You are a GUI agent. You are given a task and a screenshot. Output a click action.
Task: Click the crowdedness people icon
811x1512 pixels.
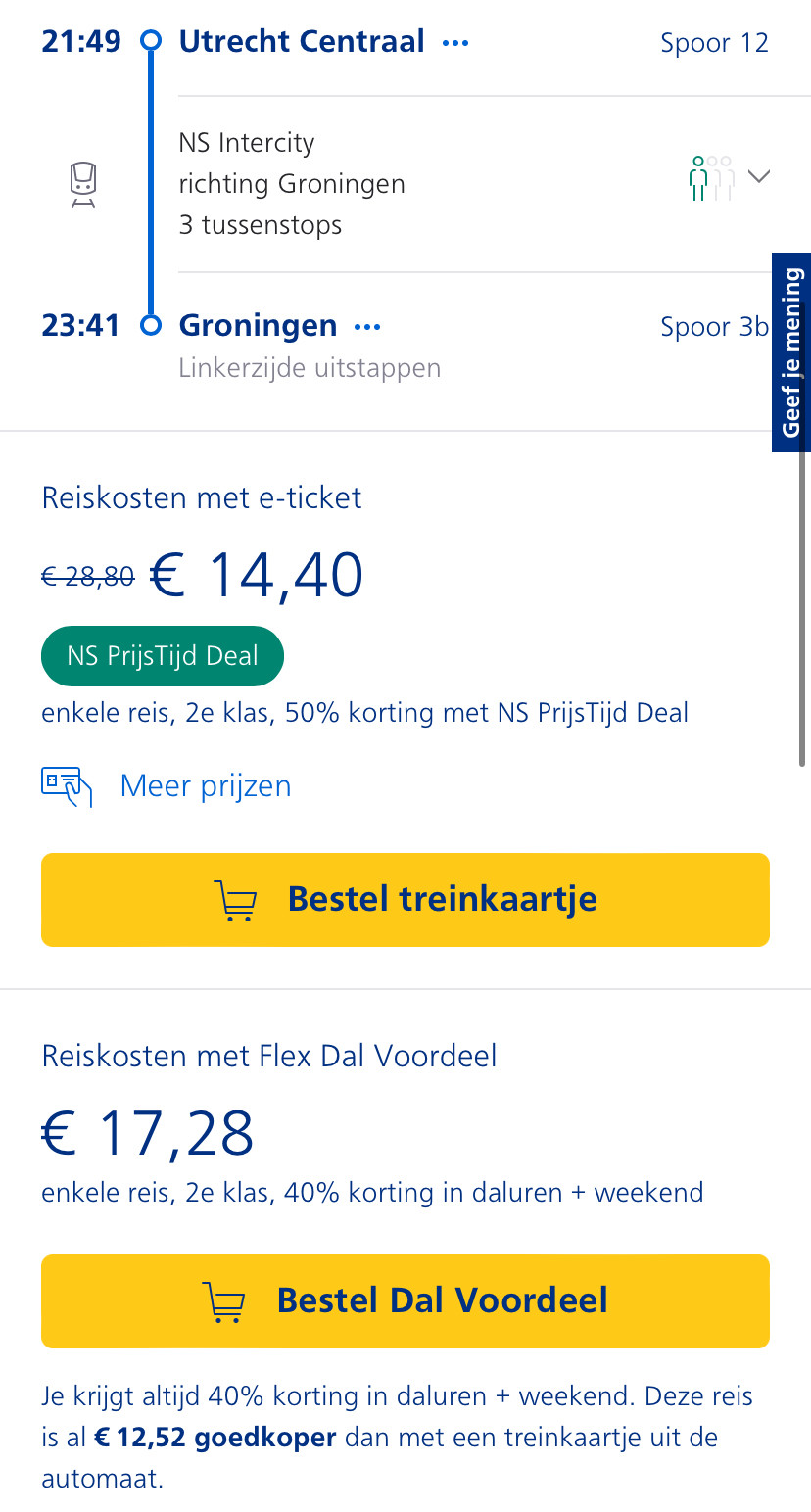point(711,178)
